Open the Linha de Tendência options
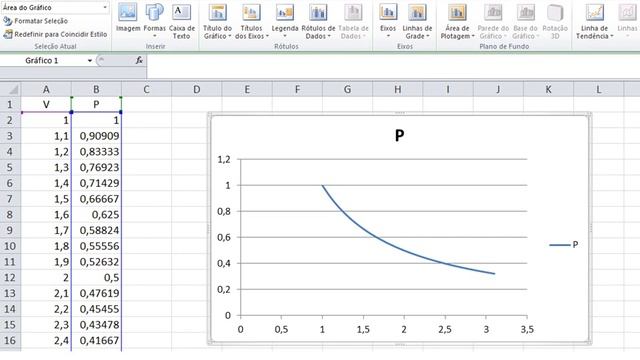Viewport: 640px width, 360px height. pos(595,21)
